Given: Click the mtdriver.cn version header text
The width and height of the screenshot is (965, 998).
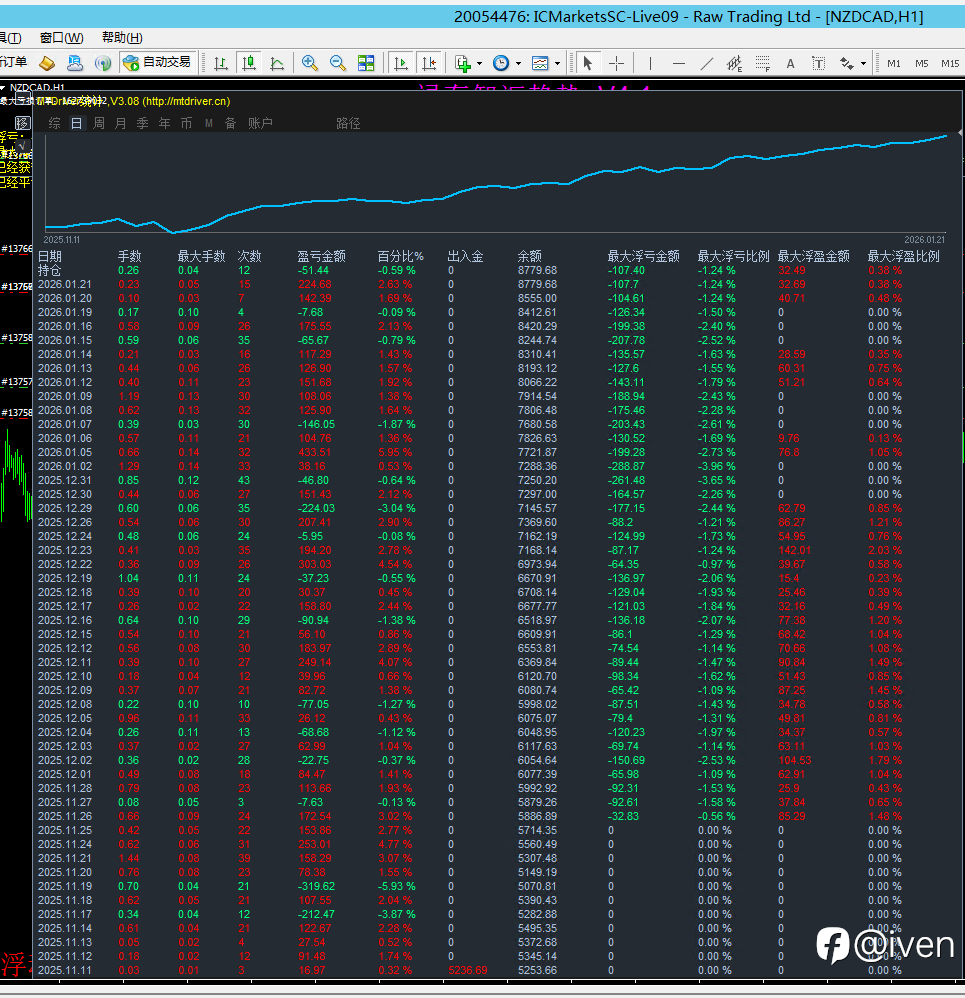Looking at the screenshot, I should coord(134,101).
